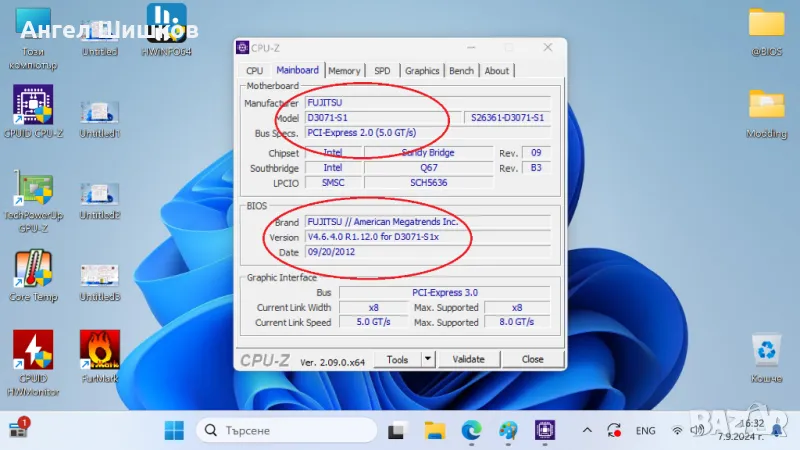Switch to the Memory tab
The image size is (800, 450).
click(344, 71)
